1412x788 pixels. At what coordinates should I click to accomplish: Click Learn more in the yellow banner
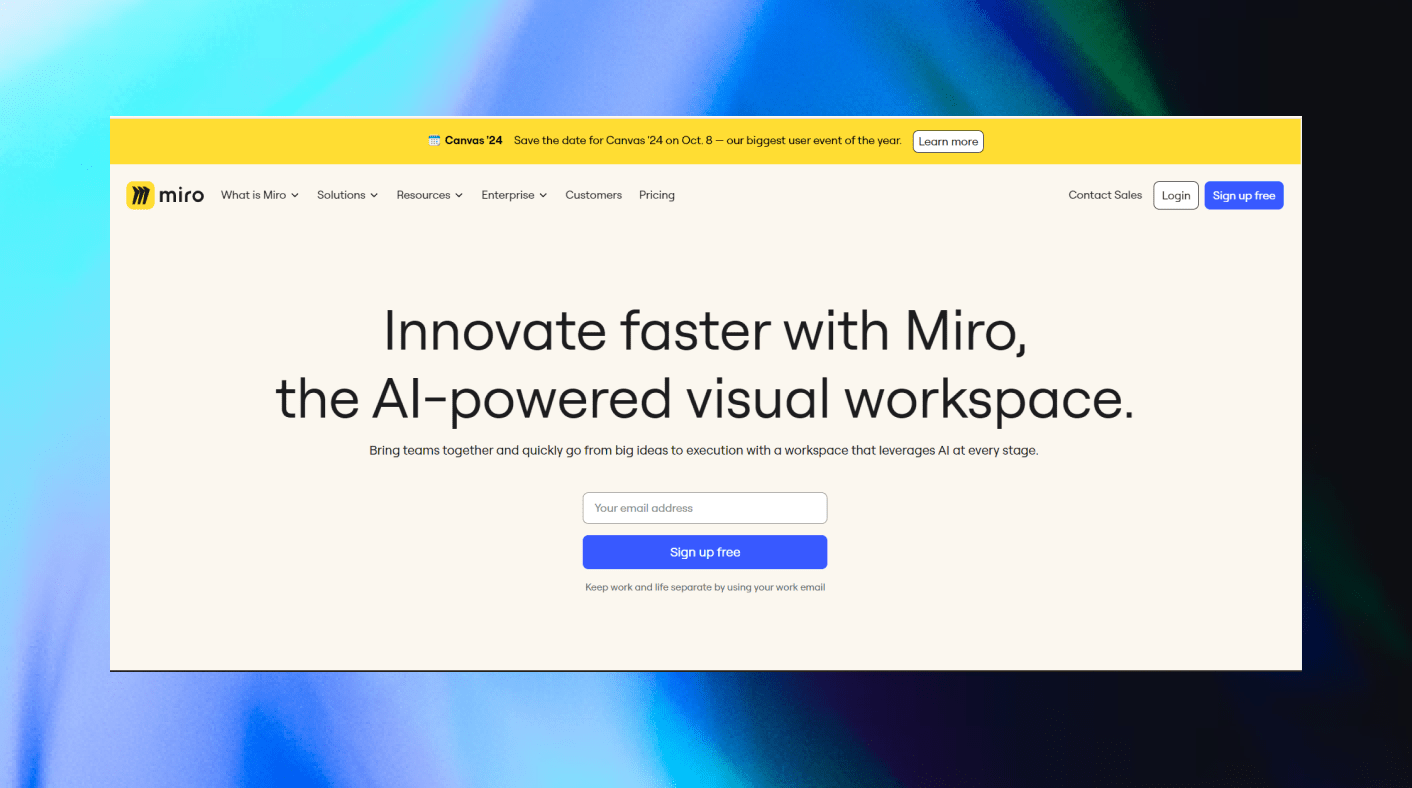pyautogui.click(x=948, y=142)
